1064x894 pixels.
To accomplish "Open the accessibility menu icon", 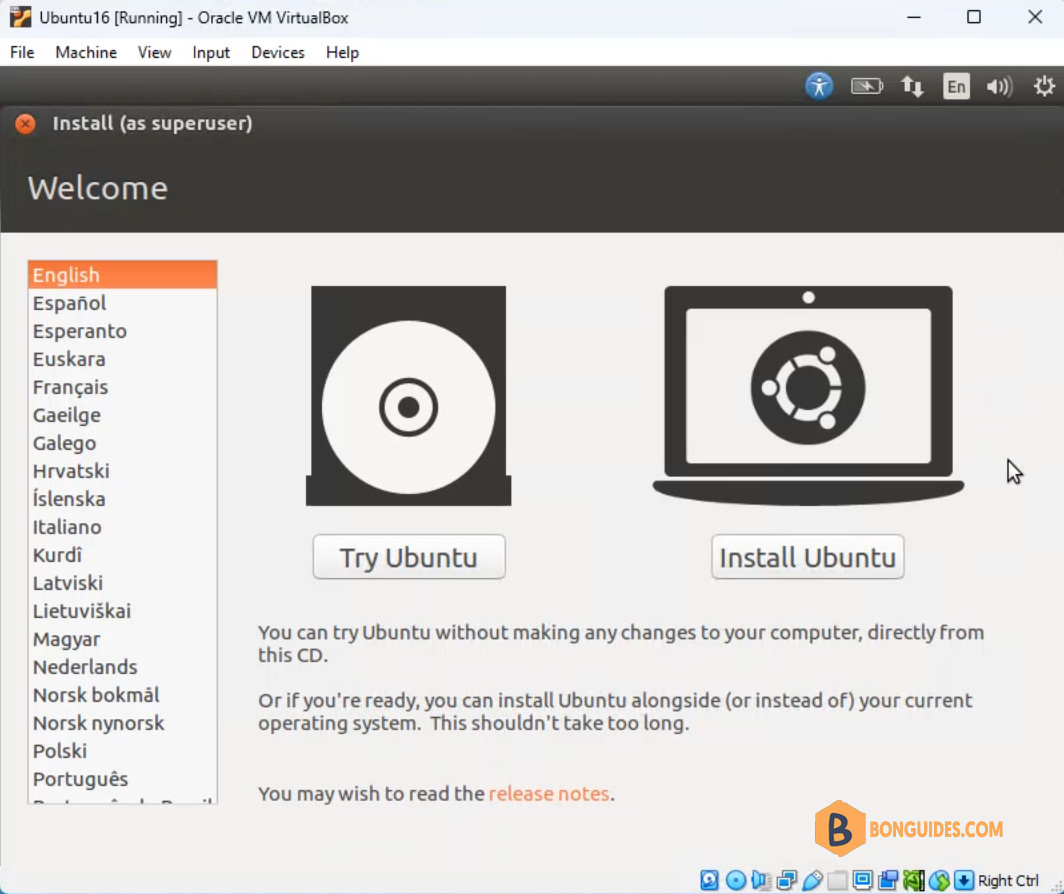I will pos(819,86).
